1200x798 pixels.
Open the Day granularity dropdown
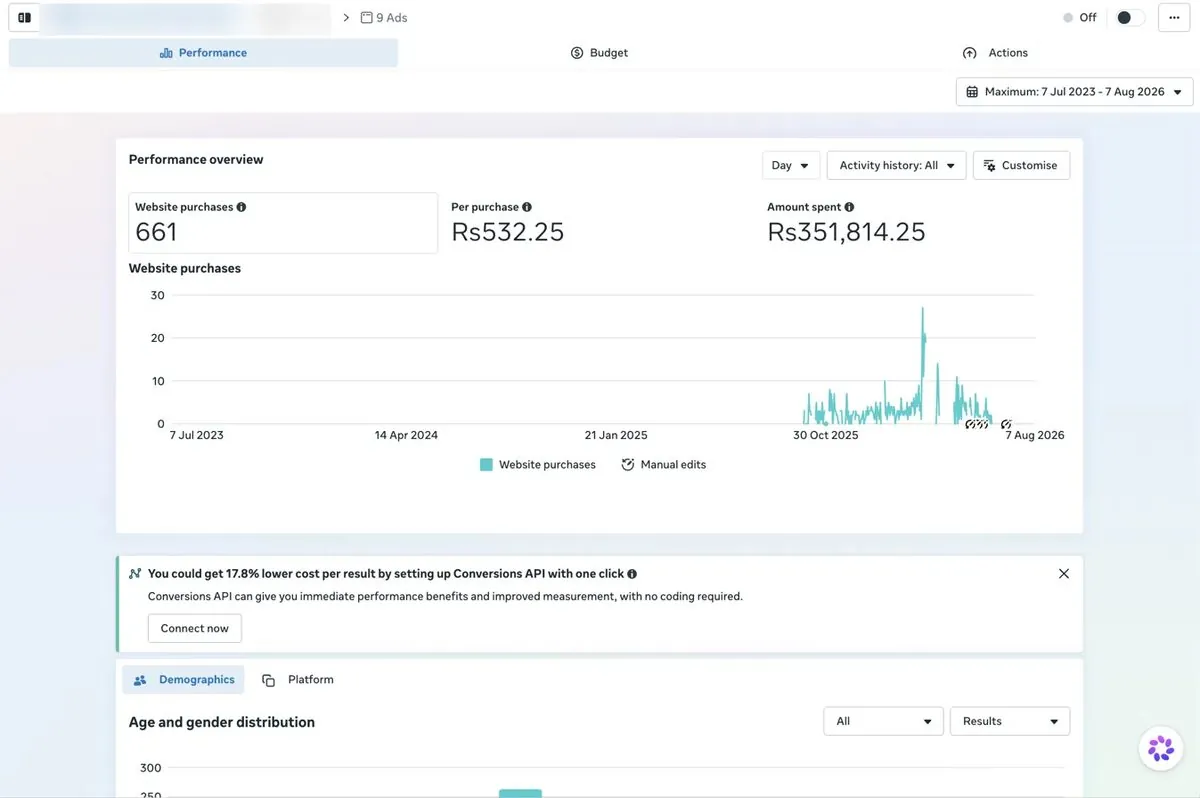(x=791, y=165)
